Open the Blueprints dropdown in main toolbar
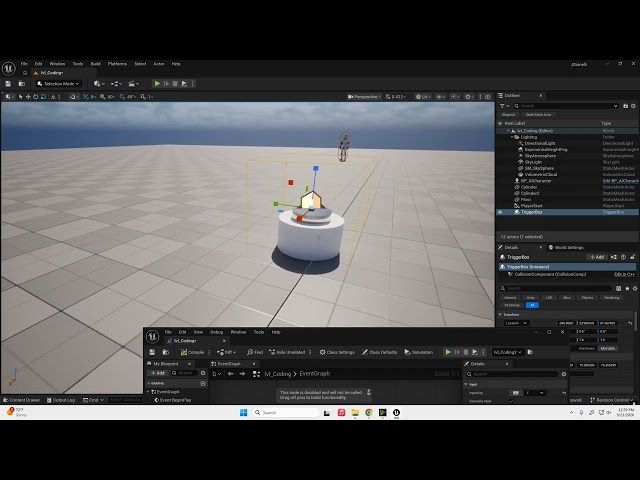This screenshot has height=480, width=640. pos(116,84)
